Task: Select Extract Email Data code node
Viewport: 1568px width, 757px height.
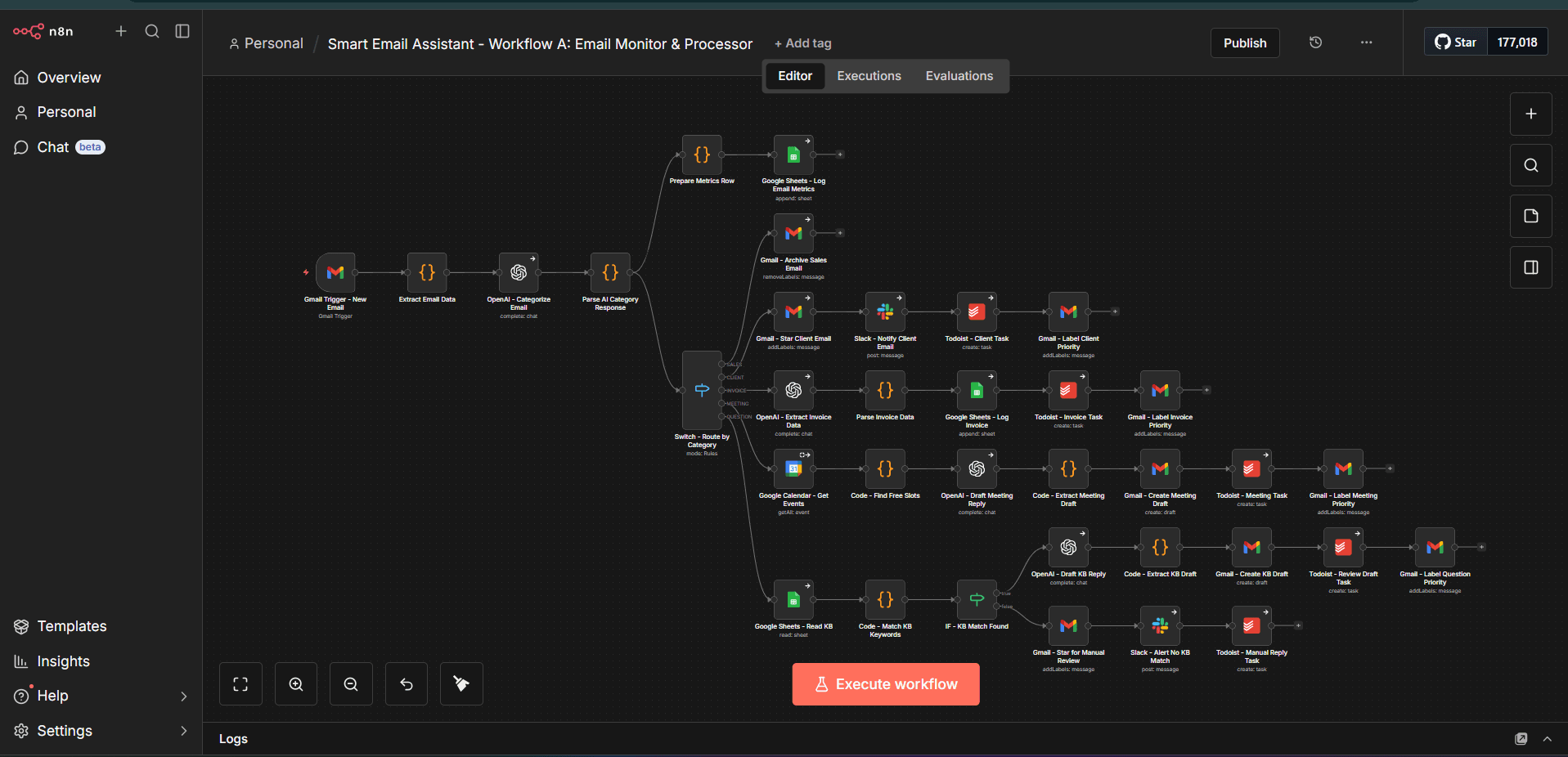Action: [x=427, y=272]
